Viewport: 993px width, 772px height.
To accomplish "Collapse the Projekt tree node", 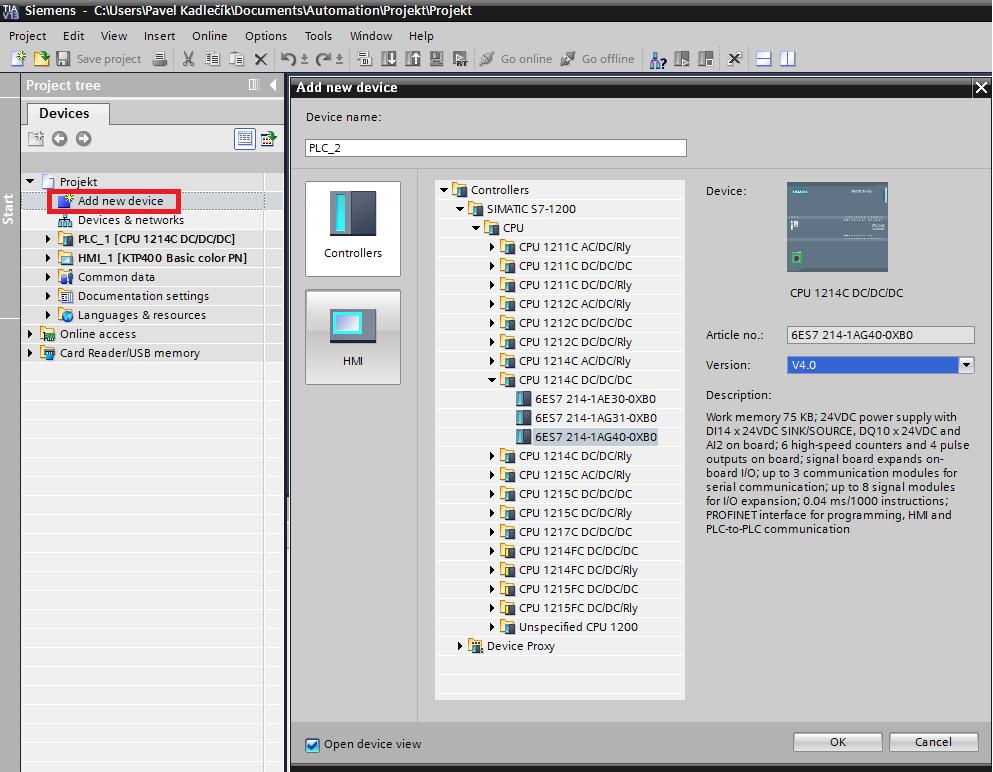I will [30, 182].
